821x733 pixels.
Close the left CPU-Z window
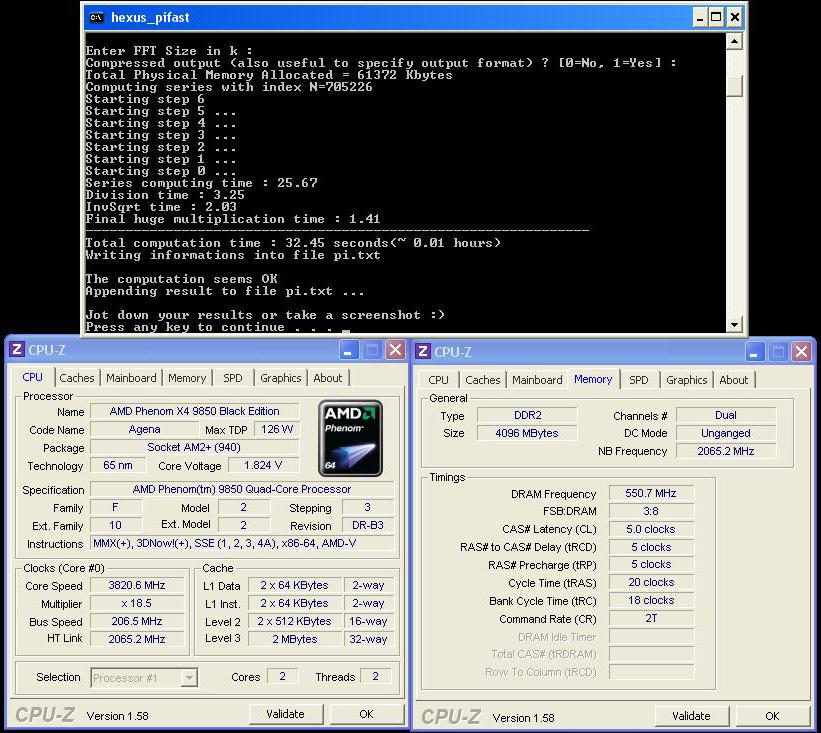pos(396,350)
